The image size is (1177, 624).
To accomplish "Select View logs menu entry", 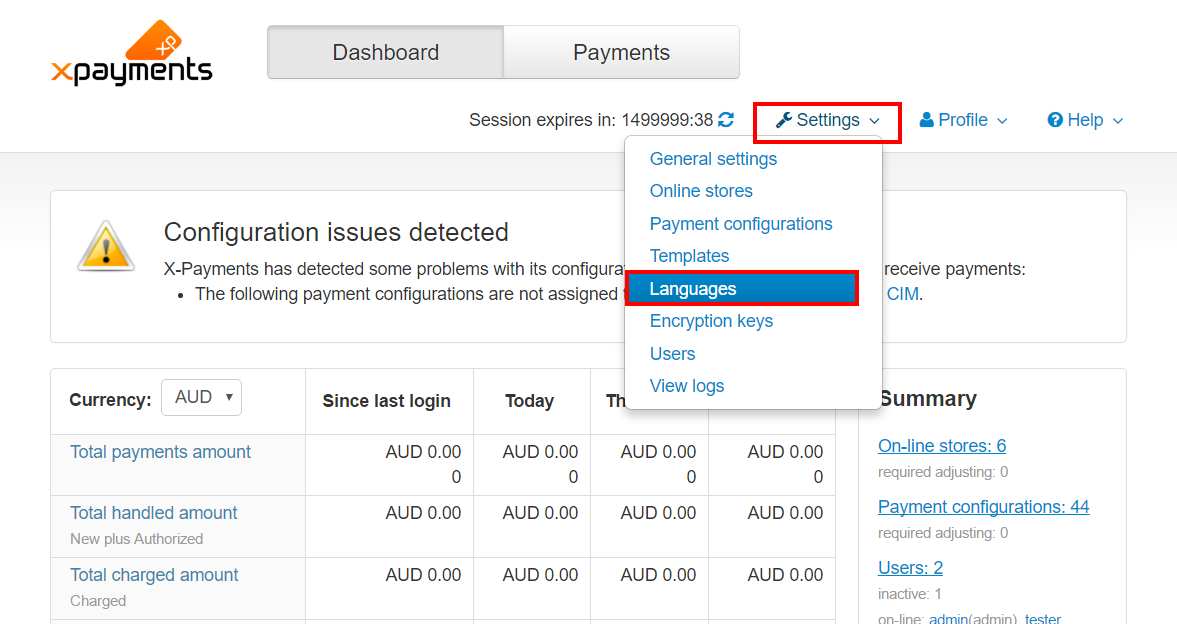I will click(687, 386).
